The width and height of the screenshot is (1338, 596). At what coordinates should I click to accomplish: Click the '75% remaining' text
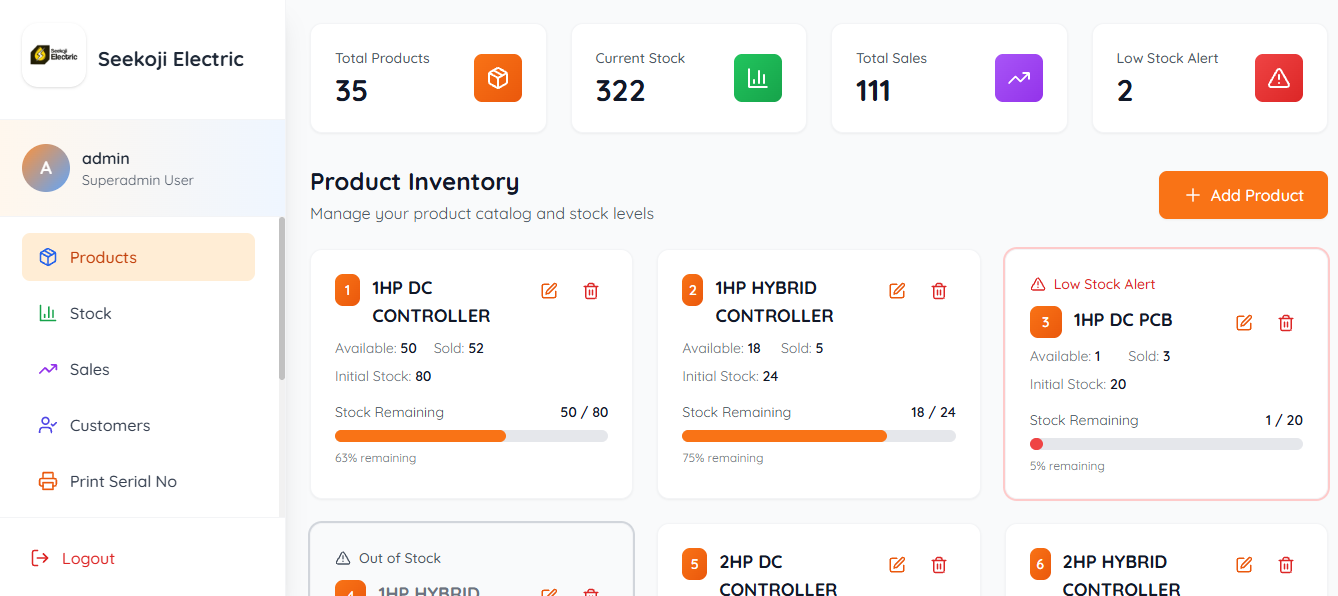point(722,458)
